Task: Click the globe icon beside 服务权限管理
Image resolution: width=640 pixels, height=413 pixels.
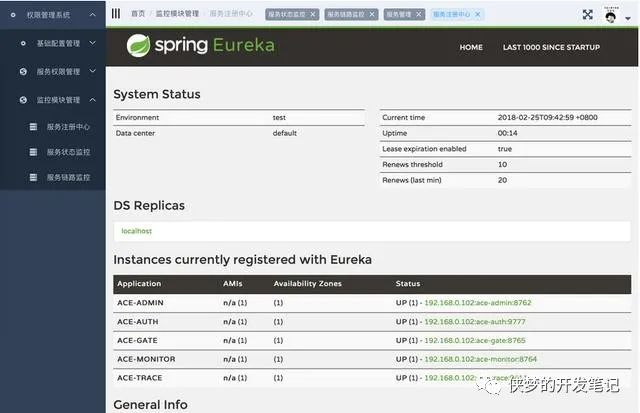Action: pos(23,71)
